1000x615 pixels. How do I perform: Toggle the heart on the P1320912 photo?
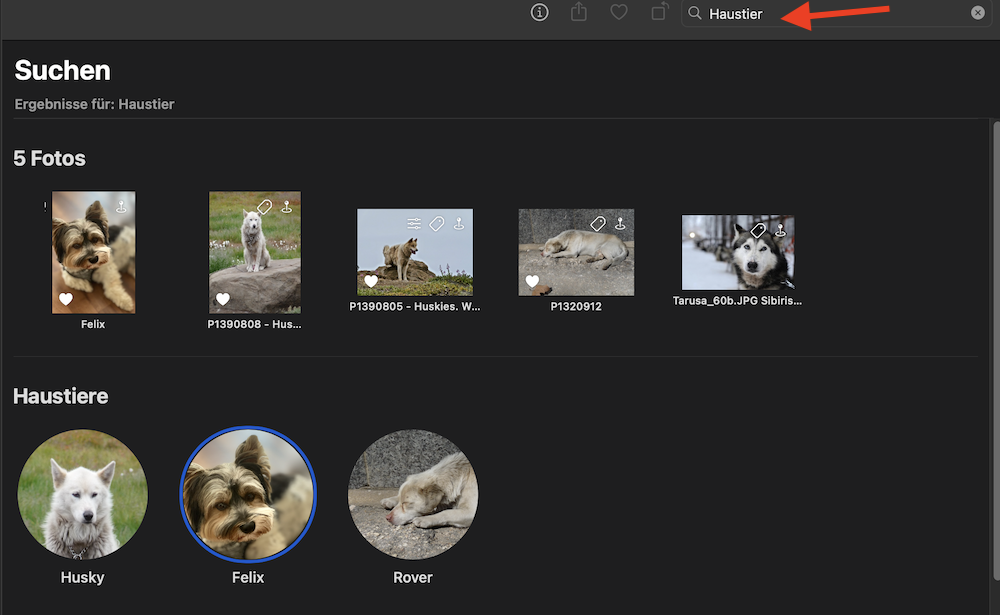tap(532, 281)
